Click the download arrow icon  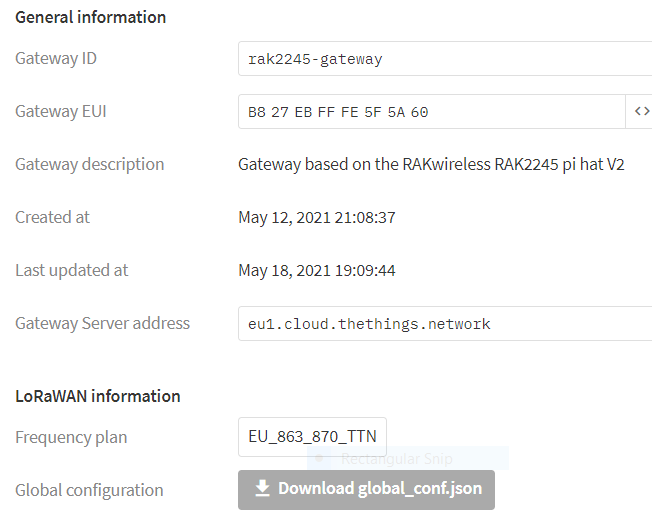[263, 488]
